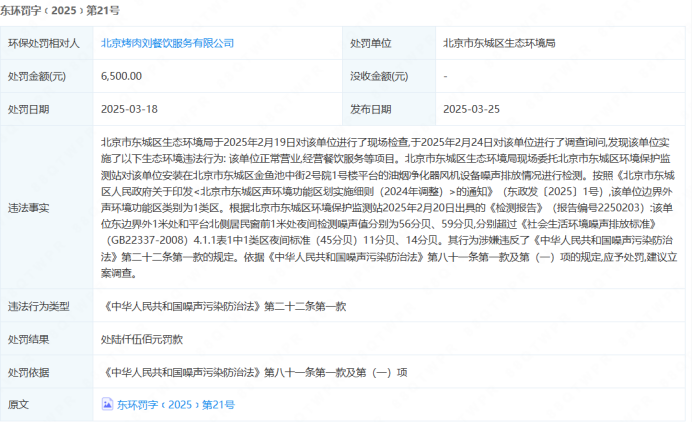Click the 发布日期 label cell
Image resolution: width=693 pixels, height=422 pixels.
click(x=370, y=109)
